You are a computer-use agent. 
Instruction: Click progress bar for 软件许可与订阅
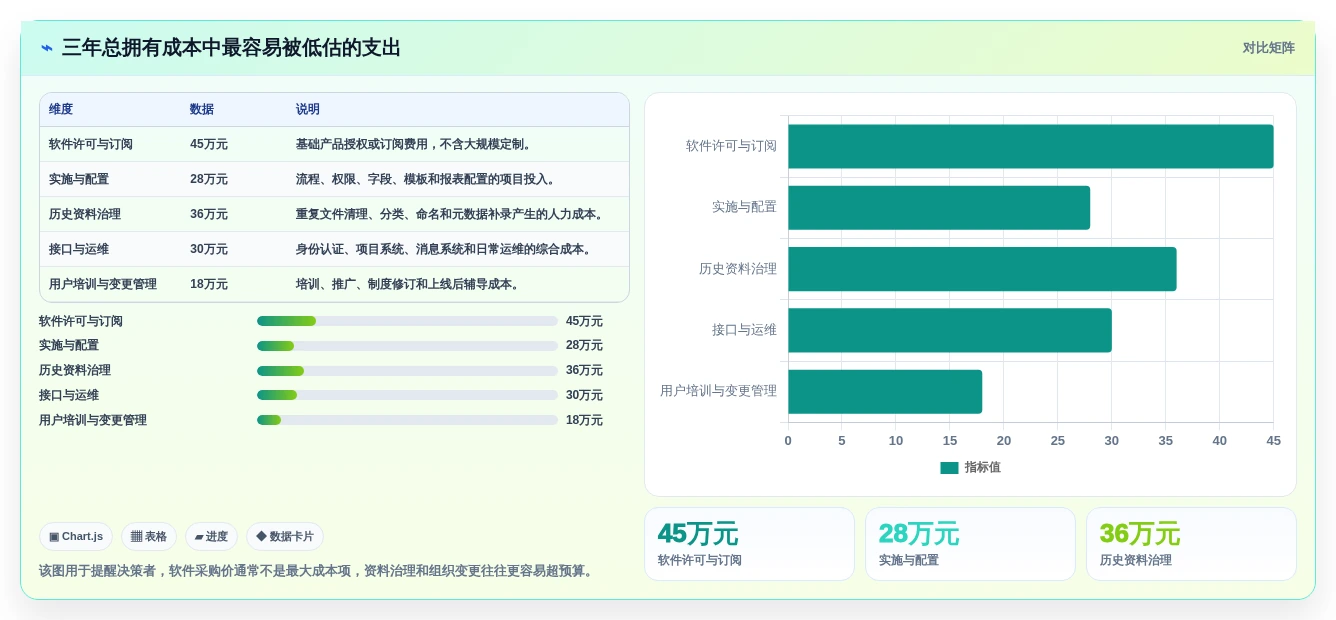point(407,321)
